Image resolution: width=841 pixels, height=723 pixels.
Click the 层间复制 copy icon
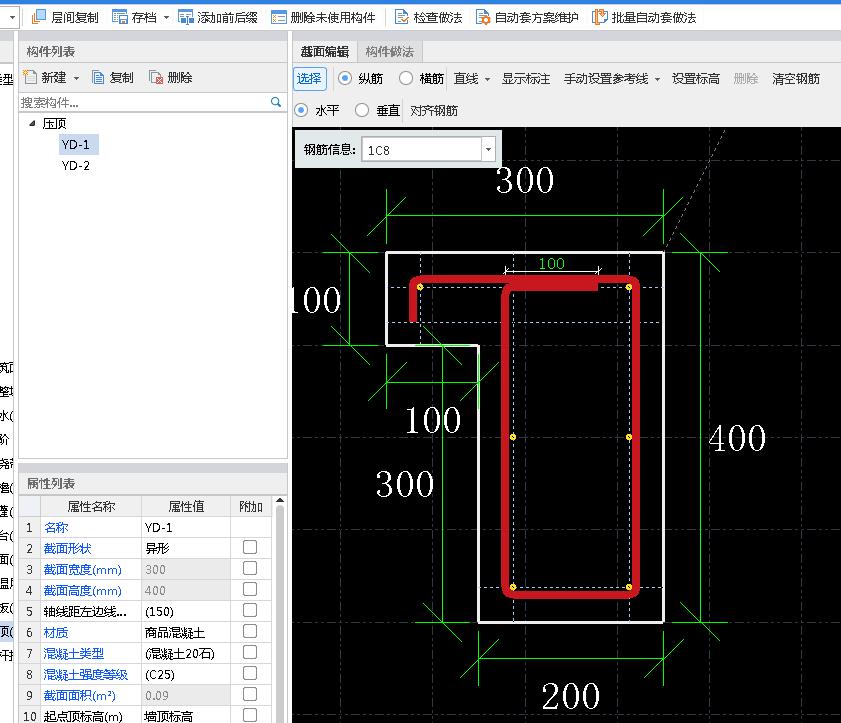pyautogui.click(x=39, y=17)
